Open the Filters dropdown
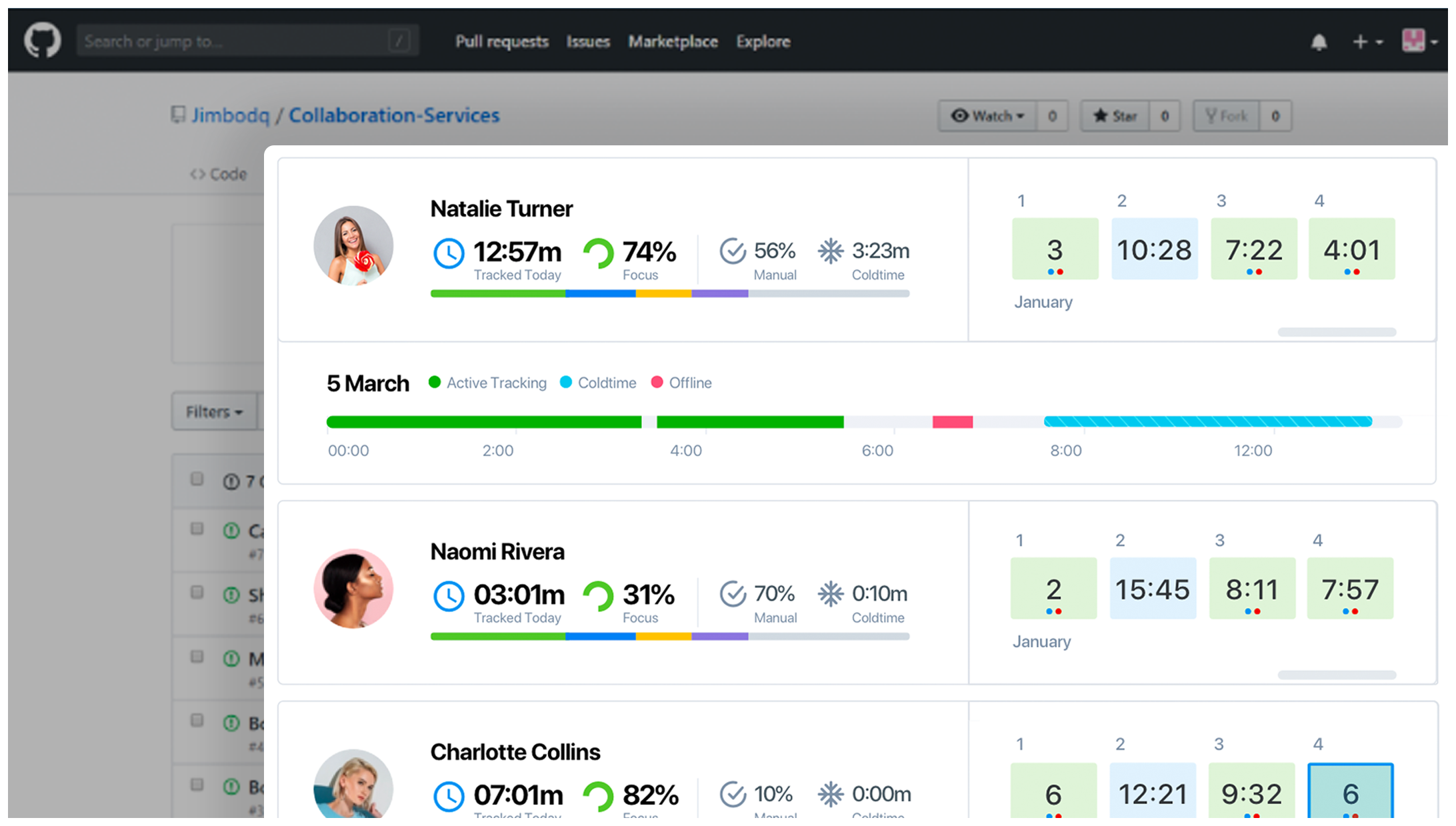The height and width of the screenshot is (826, 1456). coord(214,412)
